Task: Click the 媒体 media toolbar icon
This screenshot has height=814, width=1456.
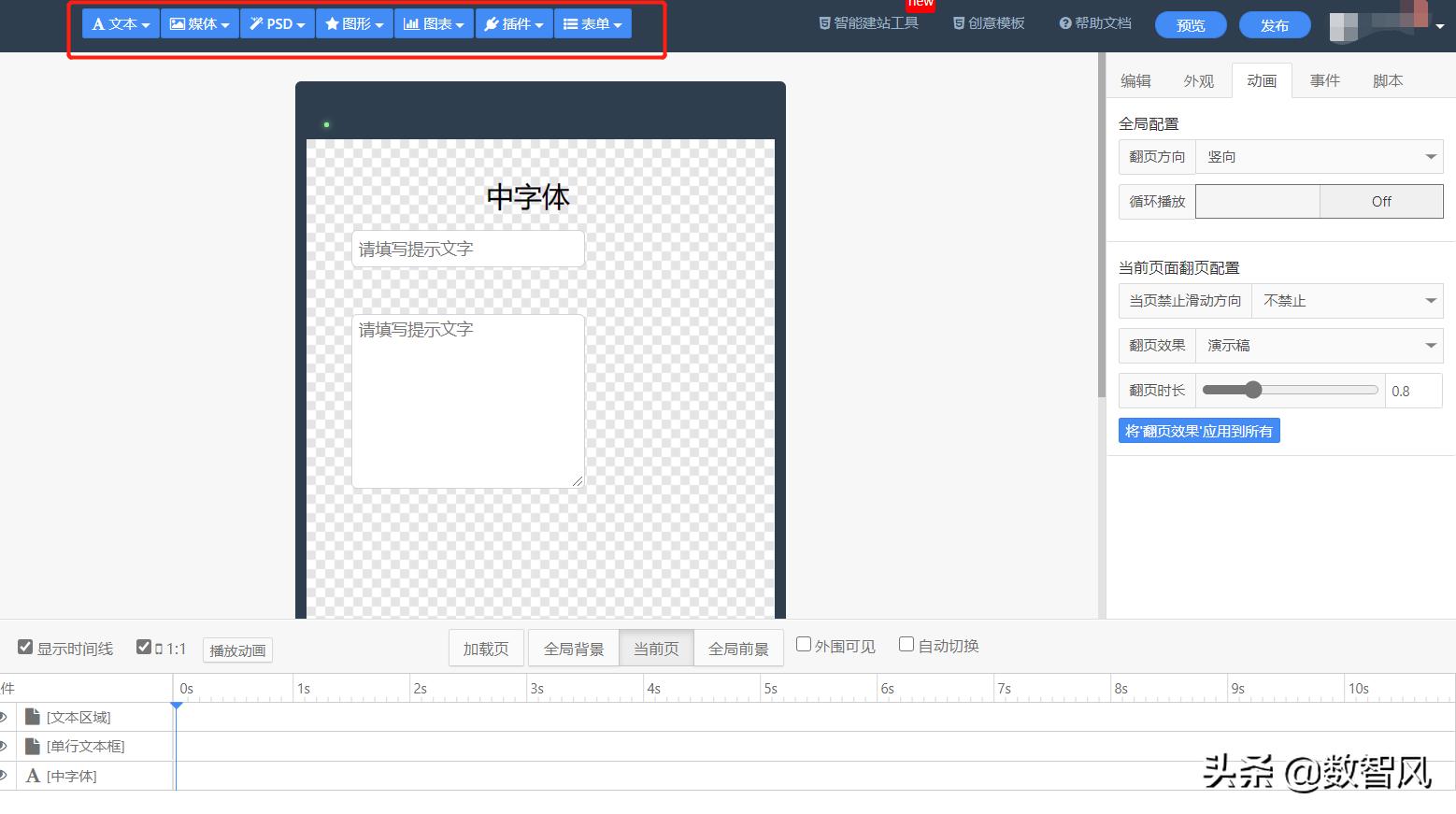Action: (x=199, y=23)
